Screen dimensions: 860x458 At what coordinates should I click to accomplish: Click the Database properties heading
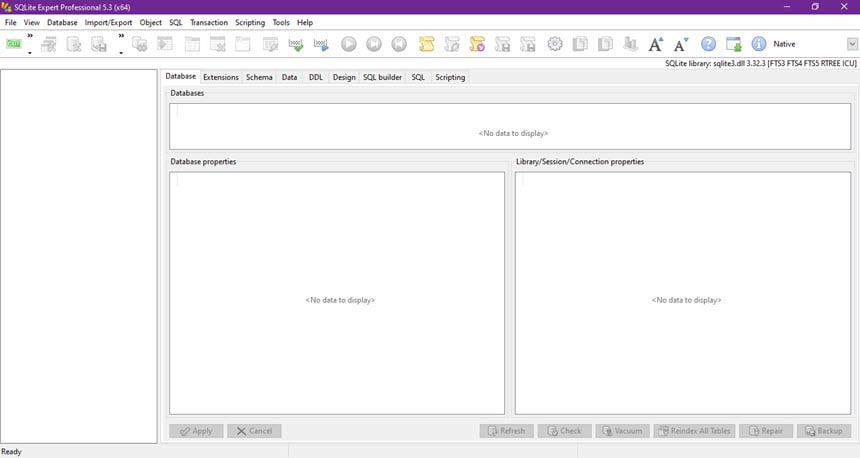[x=203, y=162]
